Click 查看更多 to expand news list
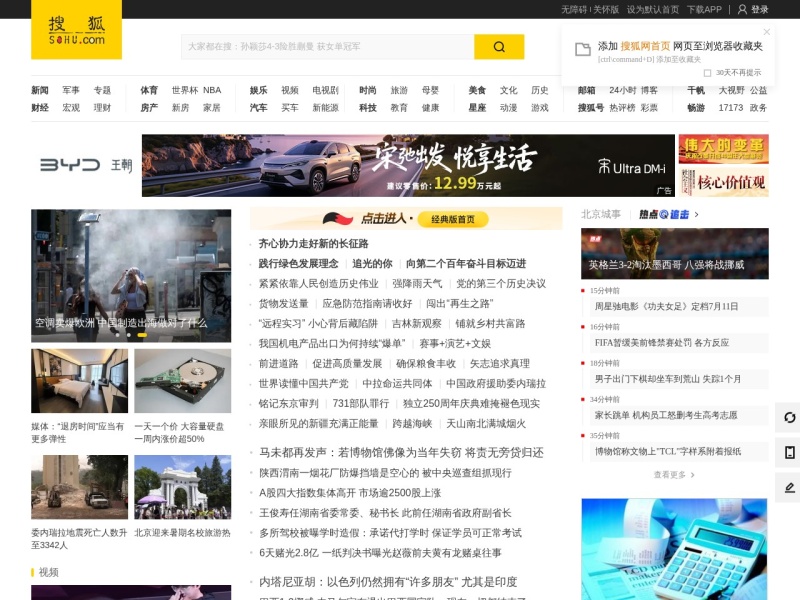 (673, 474)
